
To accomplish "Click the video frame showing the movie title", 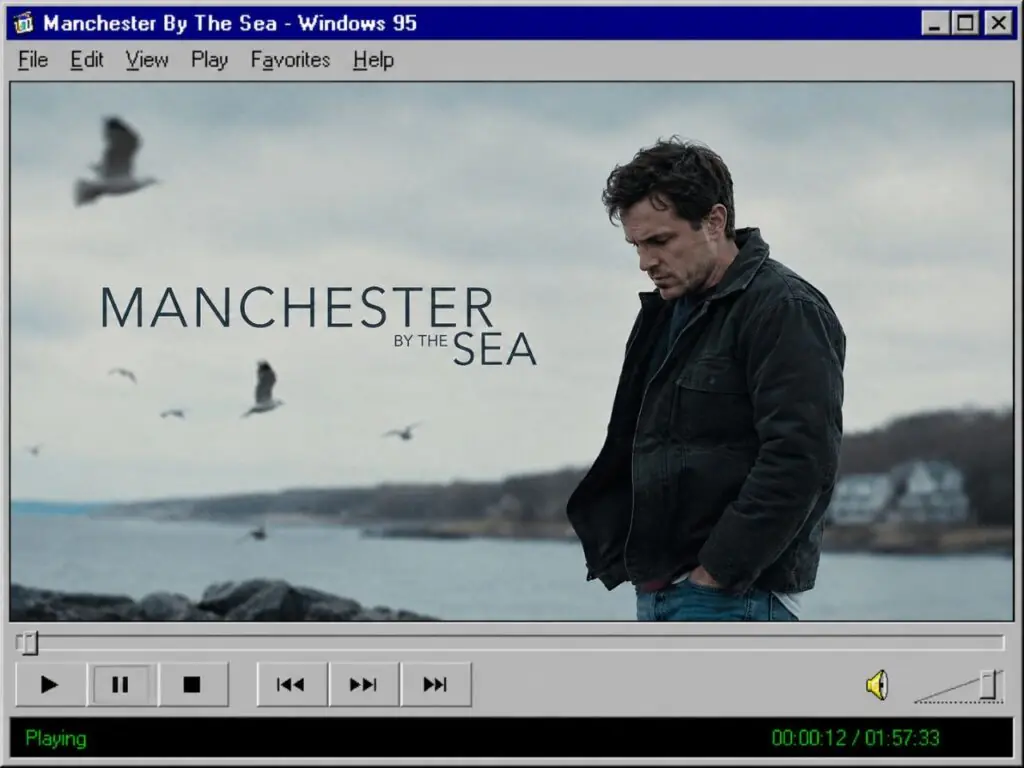I will tap(511, 351).
